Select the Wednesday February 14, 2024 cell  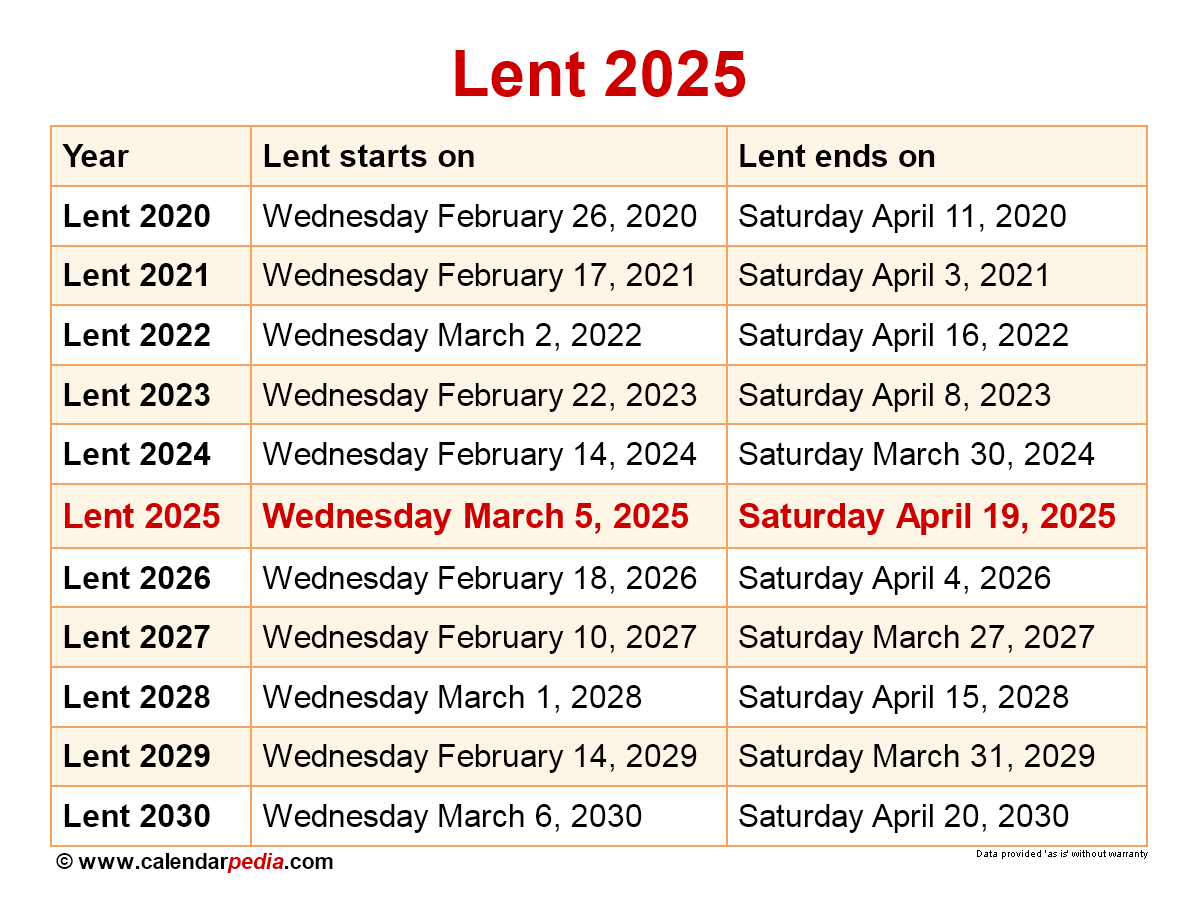point(479,455)
